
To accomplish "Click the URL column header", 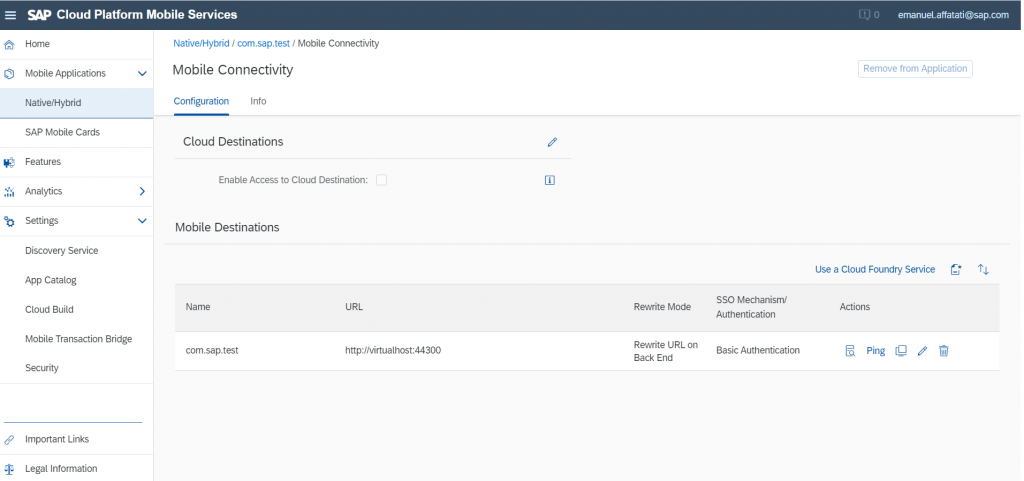I will pos(354,307).
